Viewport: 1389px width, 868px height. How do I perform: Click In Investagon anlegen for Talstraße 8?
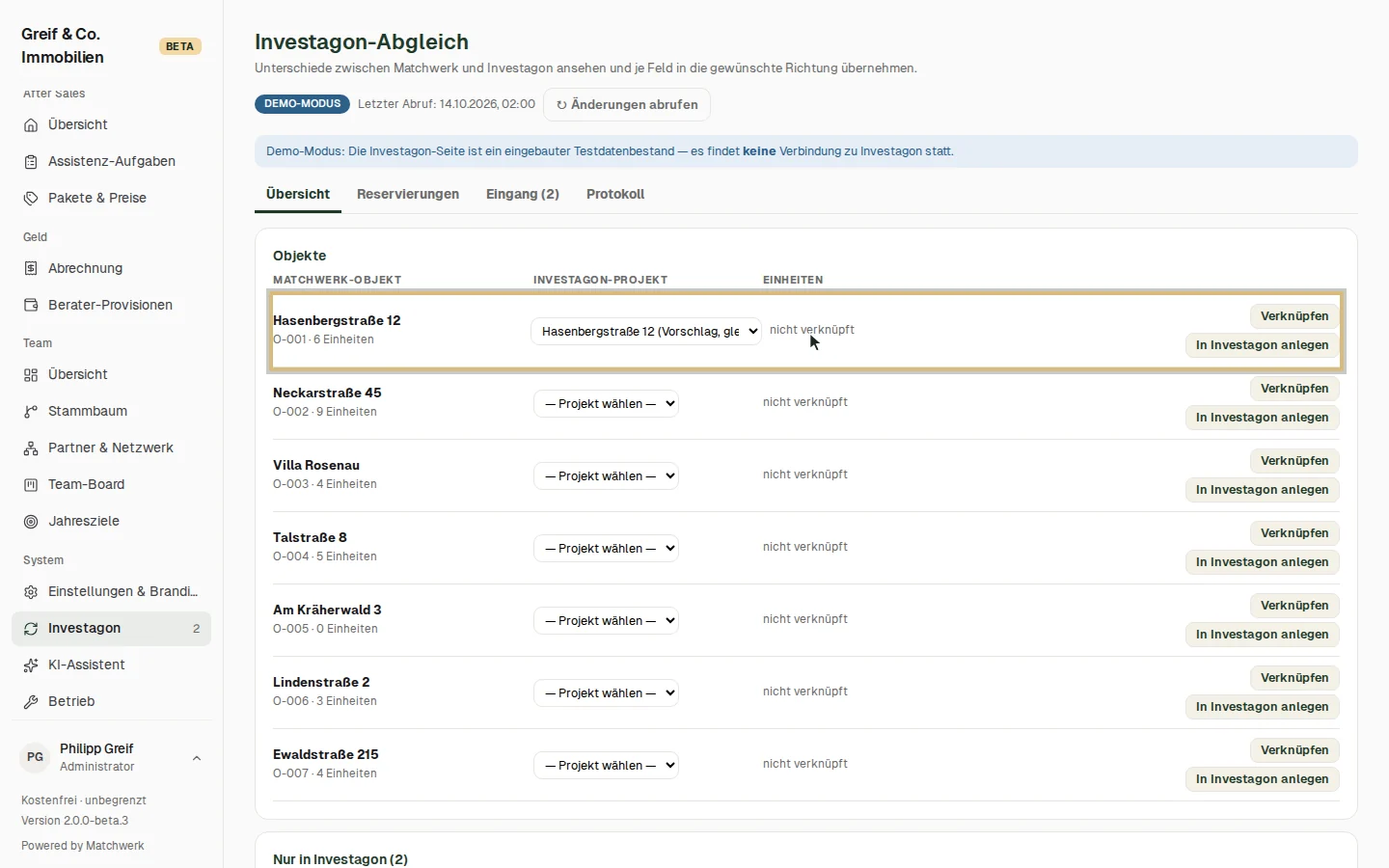coord(1262,562)
